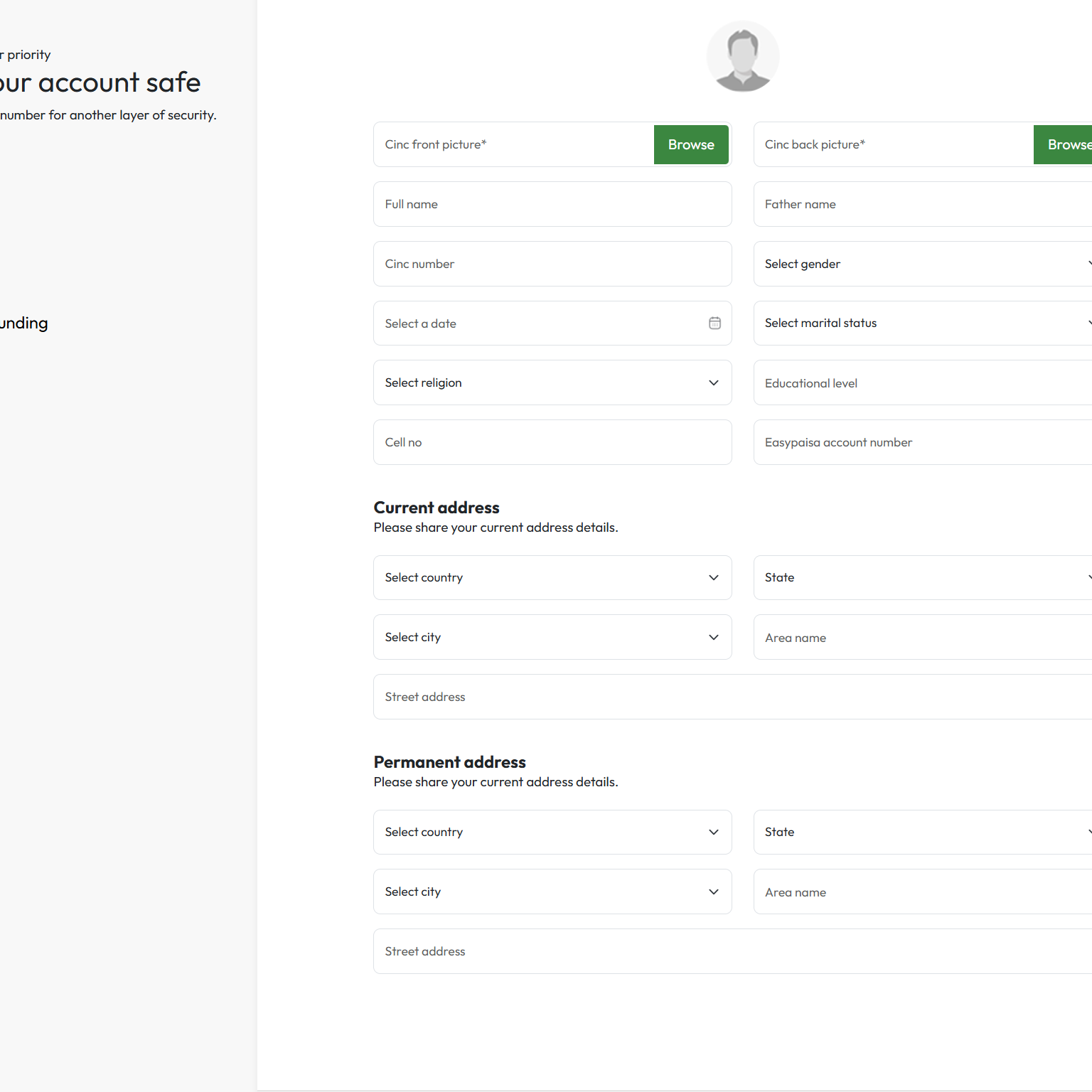The width and height of the screenshot is (1092, 1092).
Task: Click the Cinc number input box
Action: click(x=552, y=264)
